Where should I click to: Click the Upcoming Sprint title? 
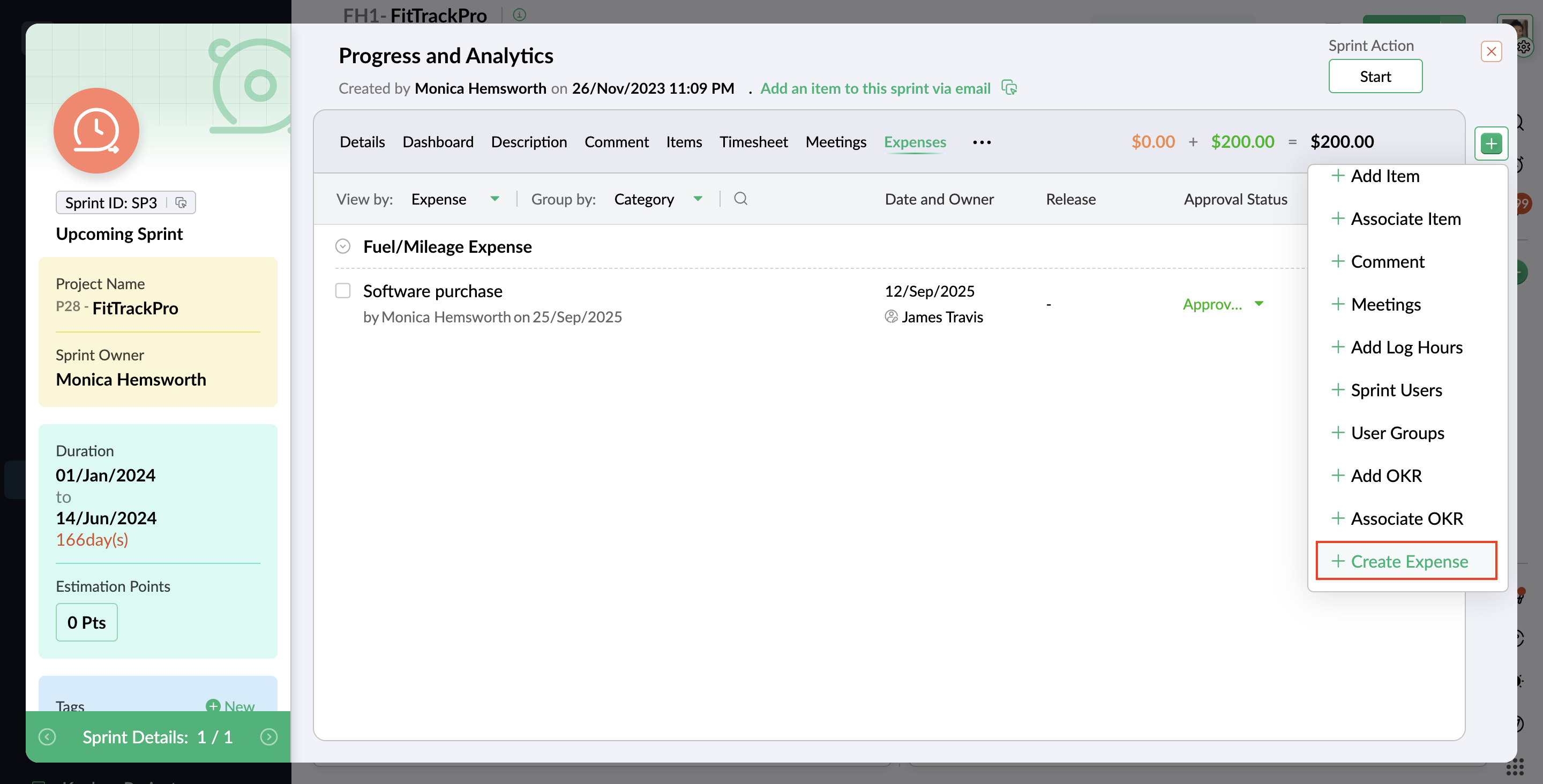pyautogui.click(x=119, y=233)
